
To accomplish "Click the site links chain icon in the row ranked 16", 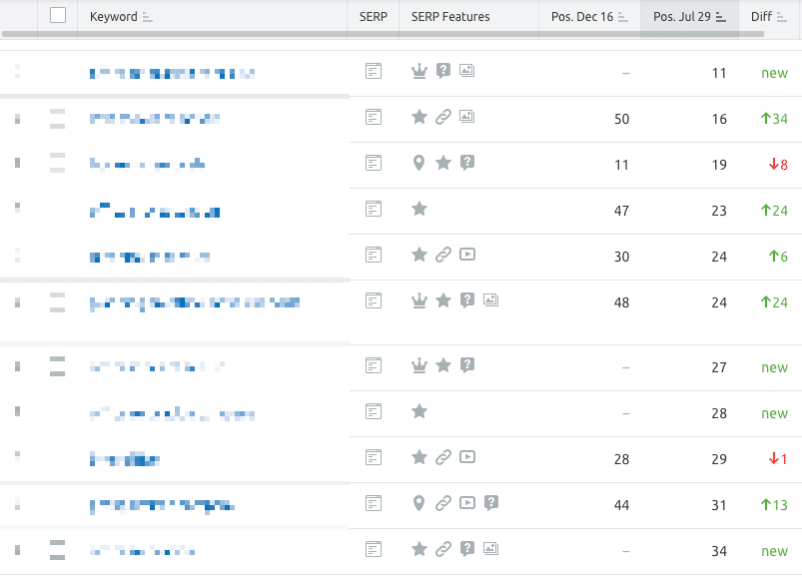I will click(x=443, y=117).
